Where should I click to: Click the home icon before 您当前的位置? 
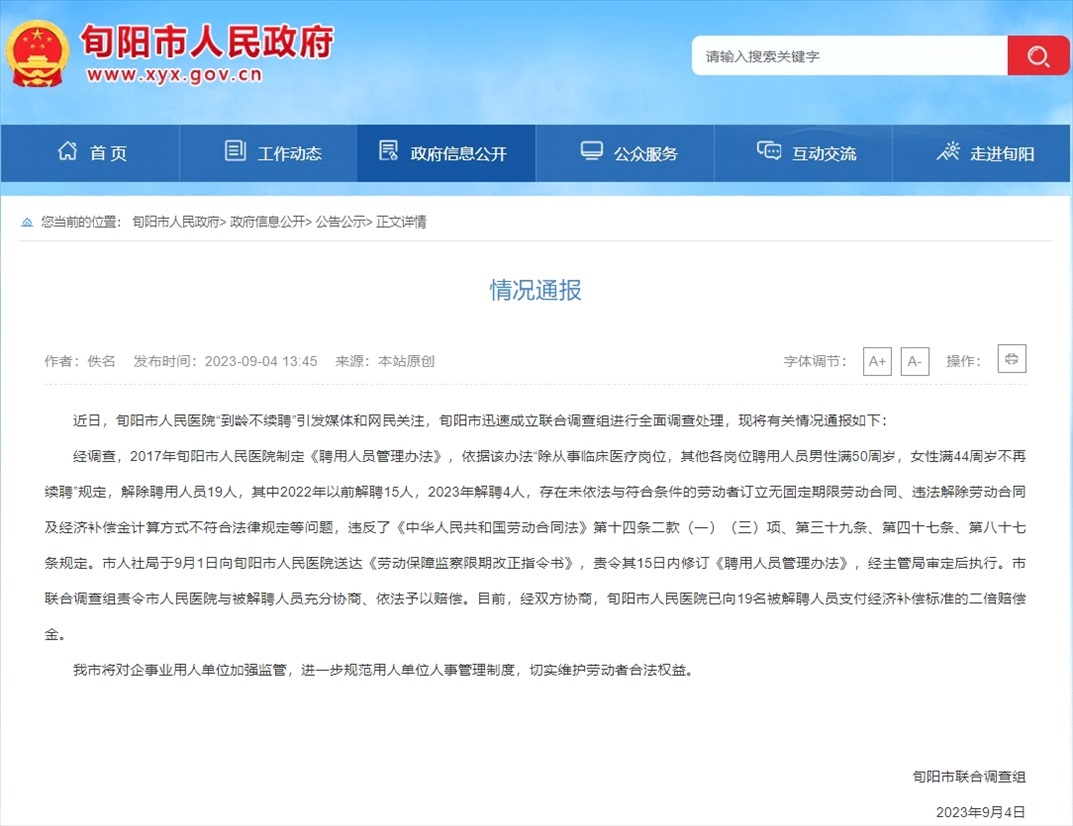click(x=27, y=222)
